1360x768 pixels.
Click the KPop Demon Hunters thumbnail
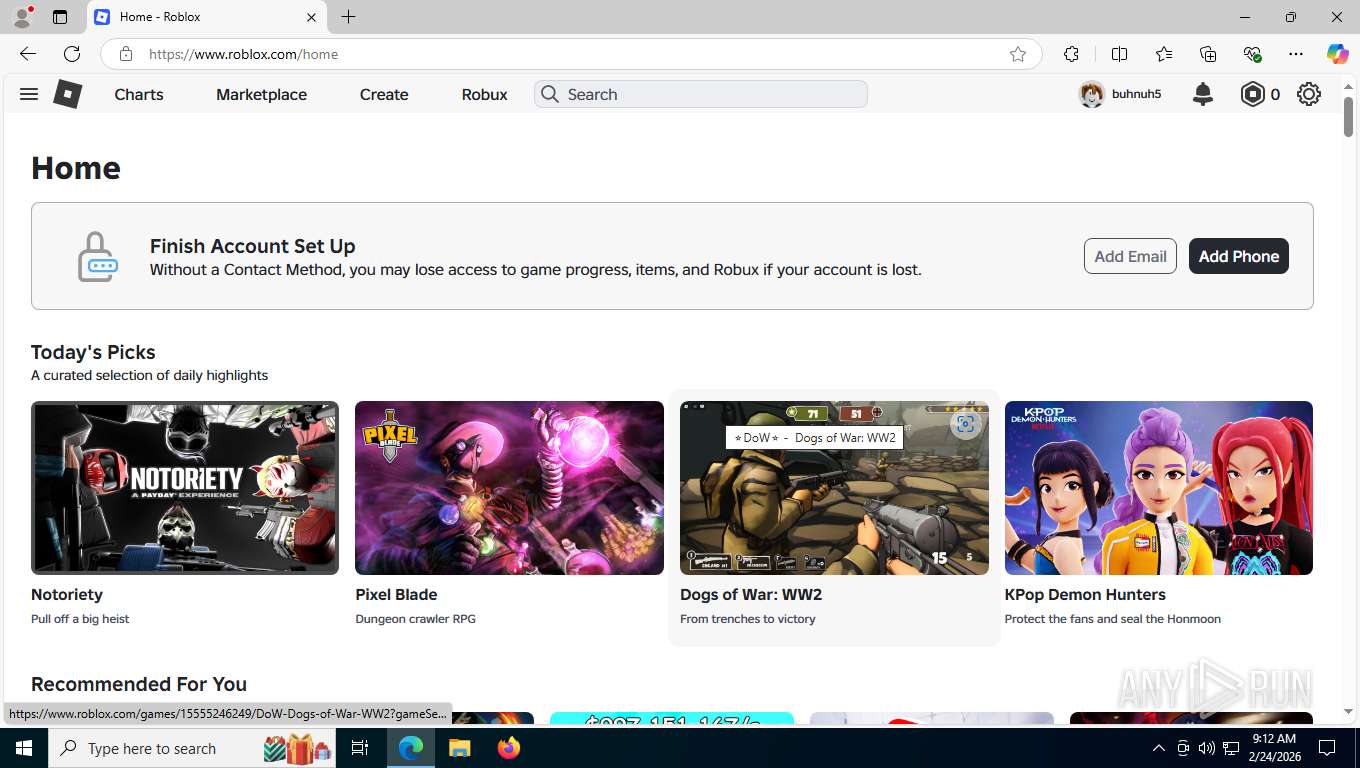[x=1159, y=488]
